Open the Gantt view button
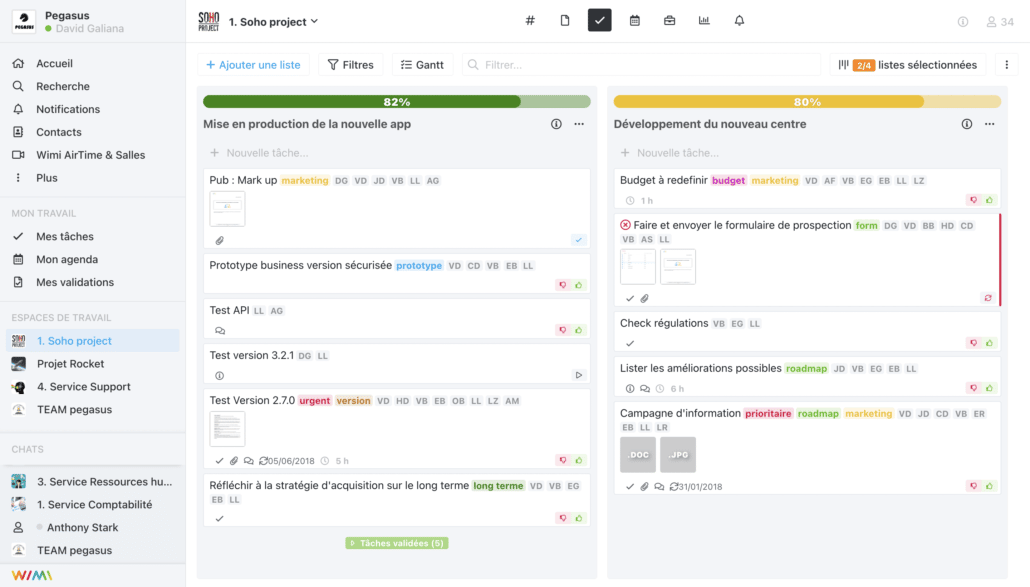The image size is (1030, 587). click(422, 65)
